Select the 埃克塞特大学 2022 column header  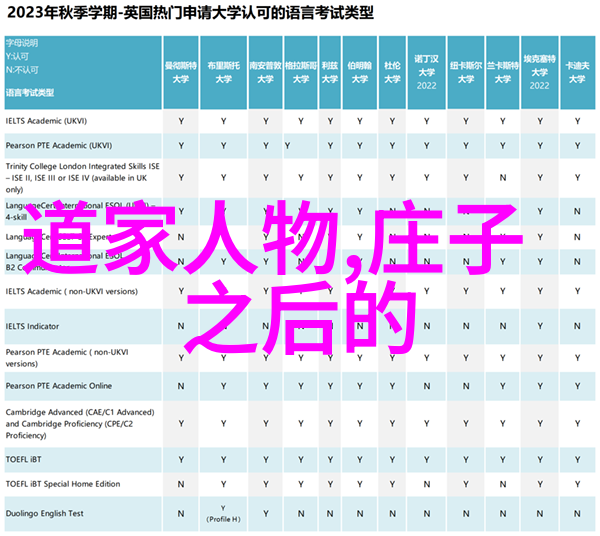(539, 72)
